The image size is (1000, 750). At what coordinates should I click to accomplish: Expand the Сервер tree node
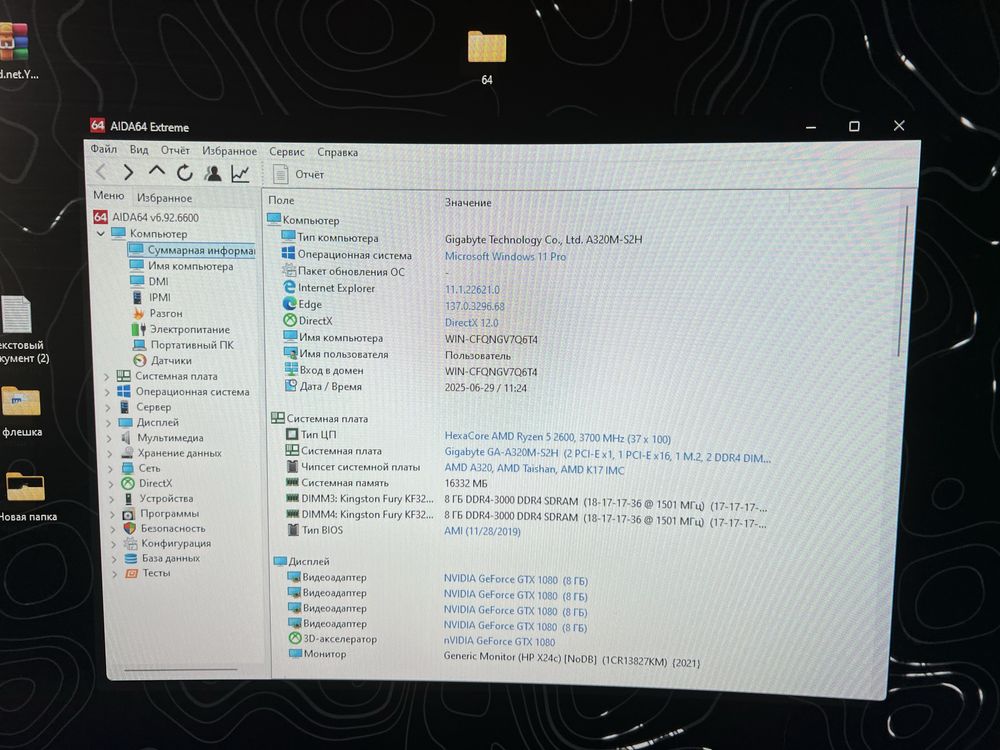[x=108, y=407]
